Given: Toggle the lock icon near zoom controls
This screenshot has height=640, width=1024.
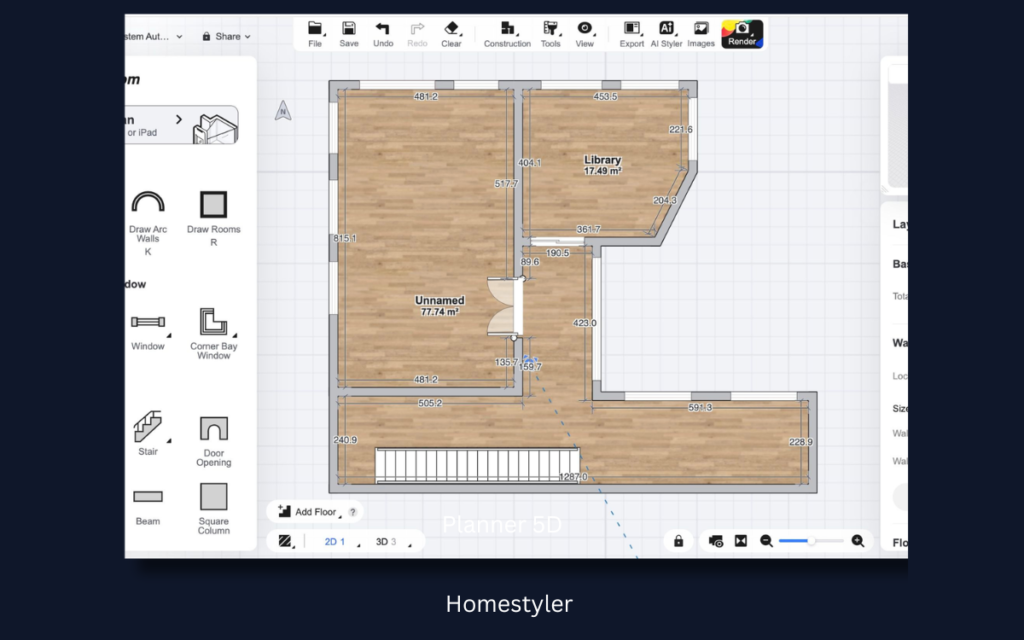Looking at the screenshot, I should pyautogui.click(x=677, y=540).
